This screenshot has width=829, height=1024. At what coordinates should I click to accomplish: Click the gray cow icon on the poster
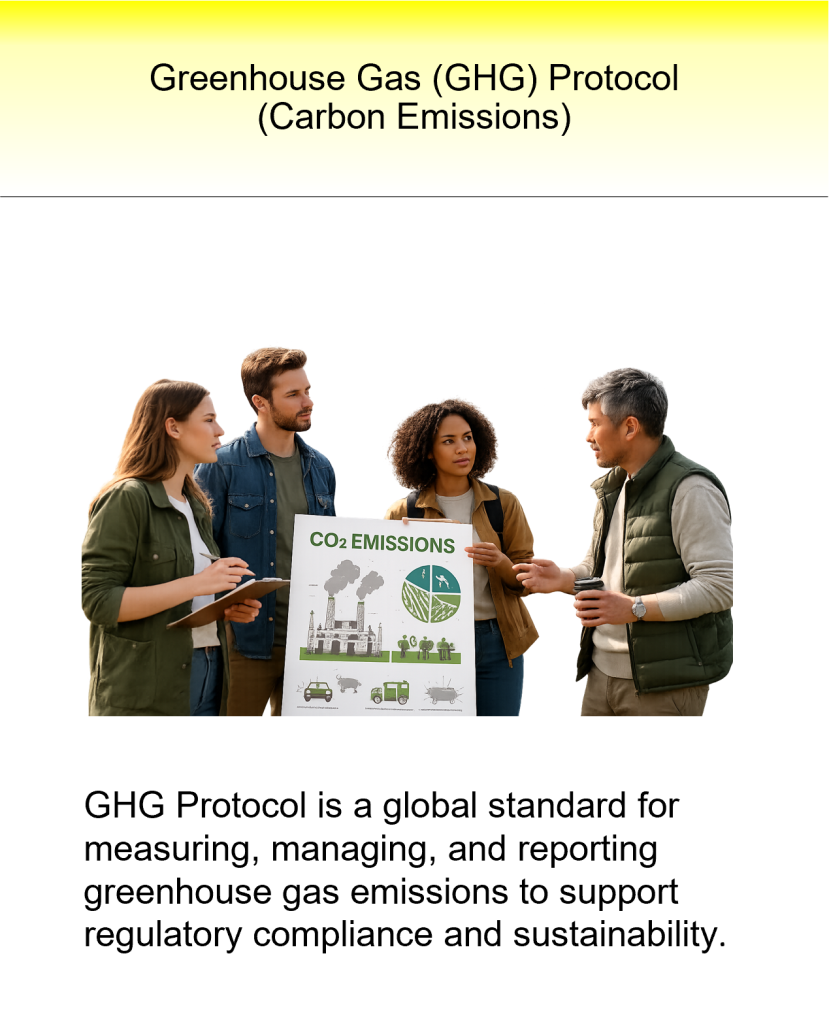pos(348,684)
